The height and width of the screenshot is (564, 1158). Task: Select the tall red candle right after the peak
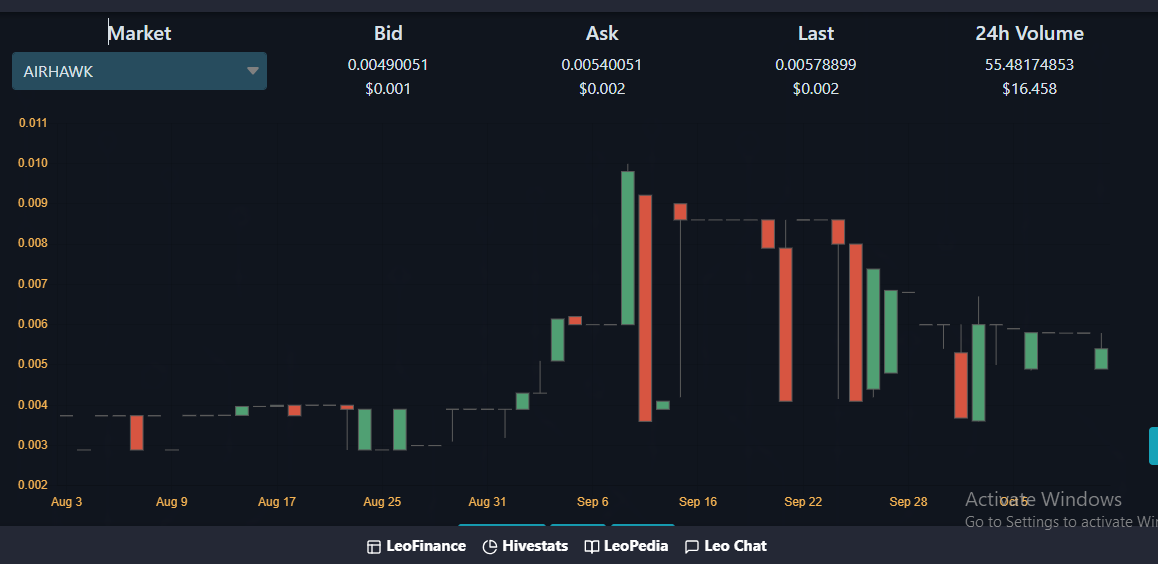click(x=645, y=308)
